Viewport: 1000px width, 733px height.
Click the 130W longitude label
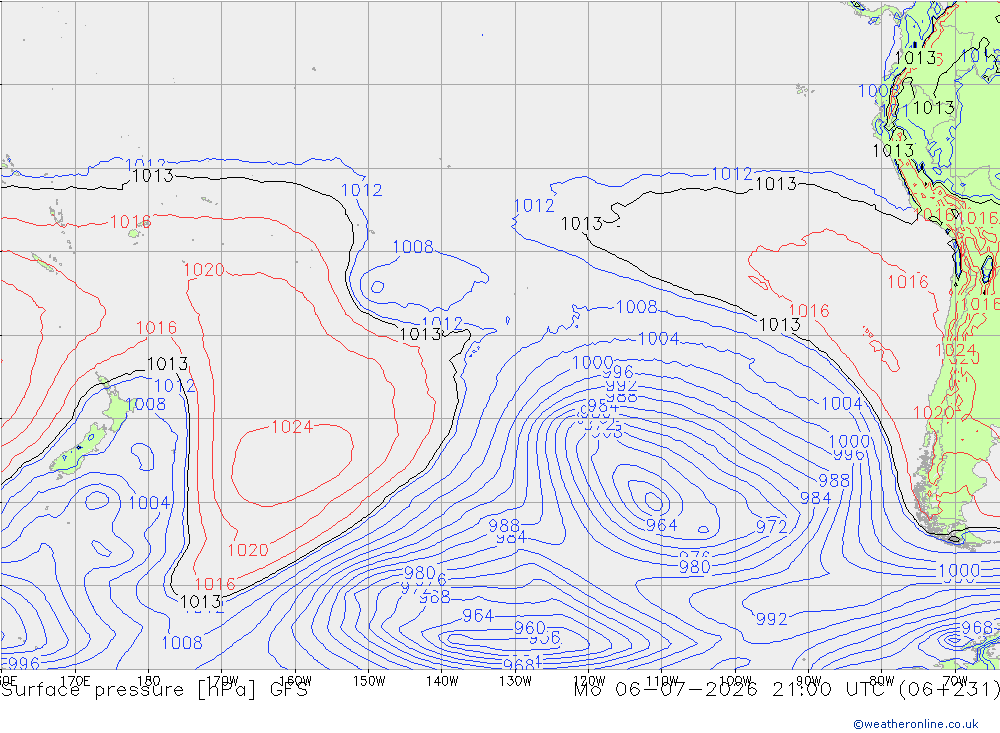coord(515,681)
